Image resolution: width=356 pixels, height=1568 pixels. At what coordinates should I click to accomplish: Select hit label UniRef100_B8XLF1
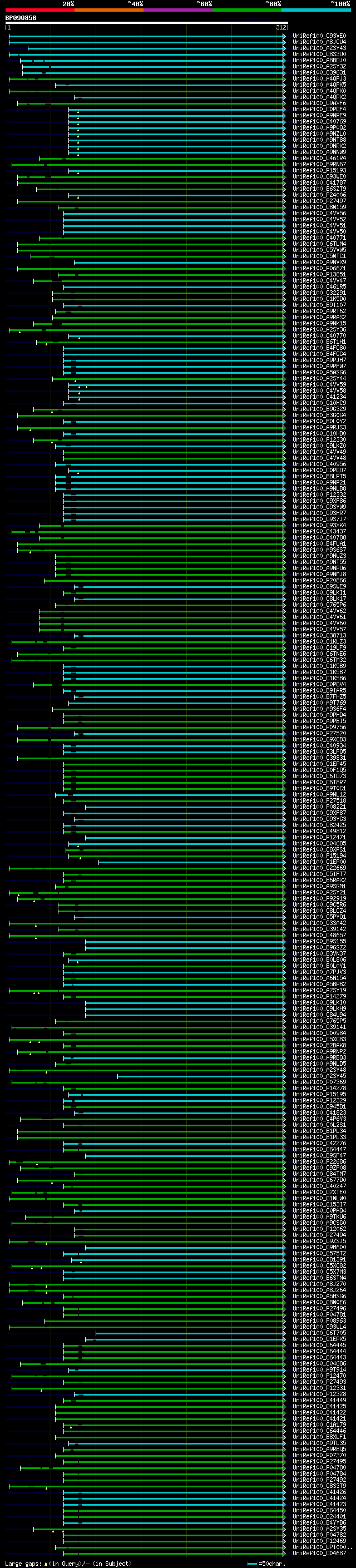click(319, 1437)
